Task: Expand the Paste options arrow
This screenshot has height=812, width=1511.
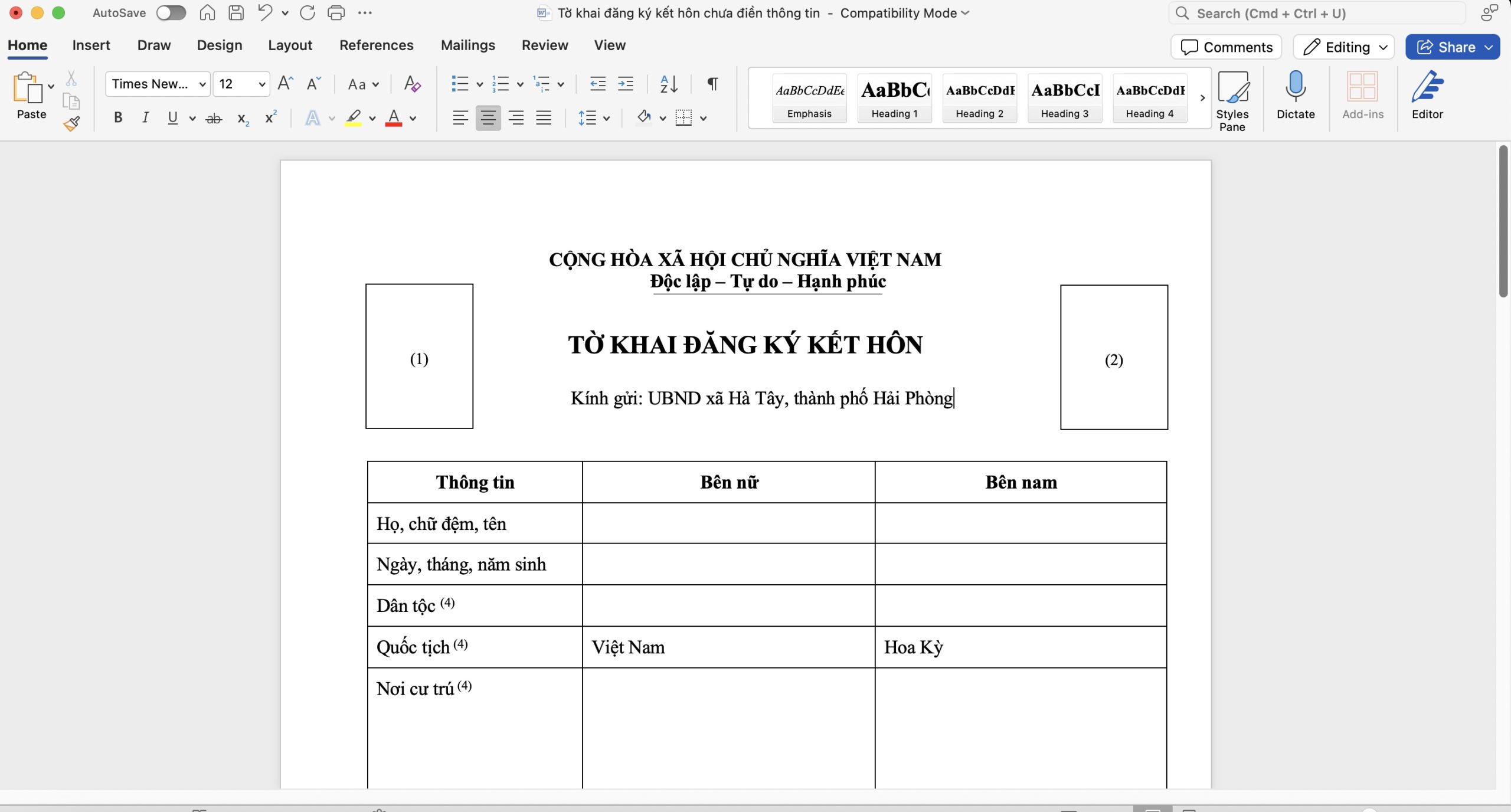Action: 51,86
